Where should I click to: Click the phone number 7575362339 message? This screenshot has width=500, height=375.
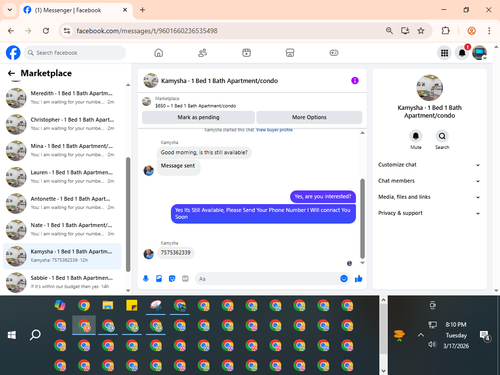tap(176, 253)
